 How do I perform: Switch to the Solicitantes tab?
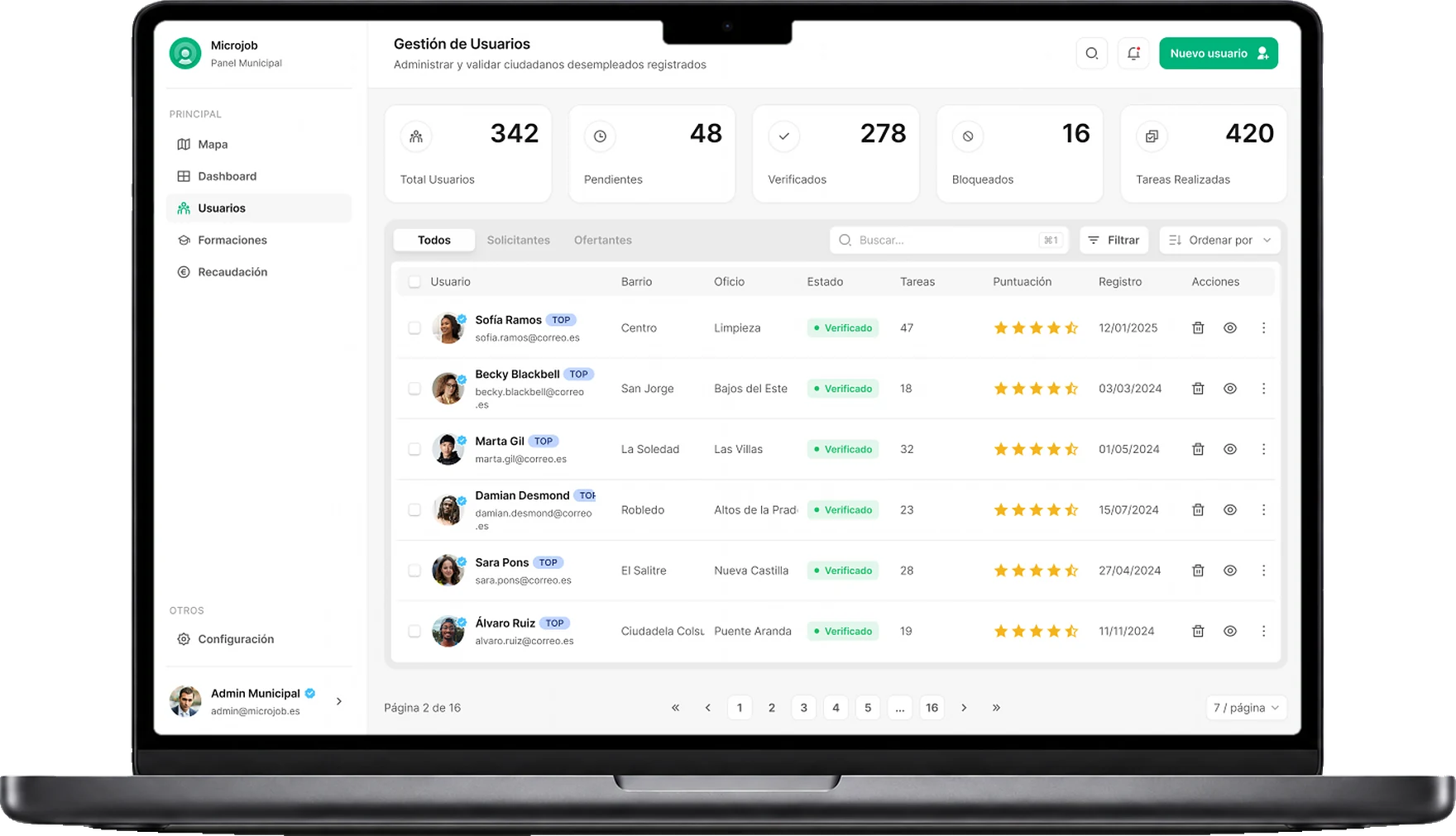(519, 240)
